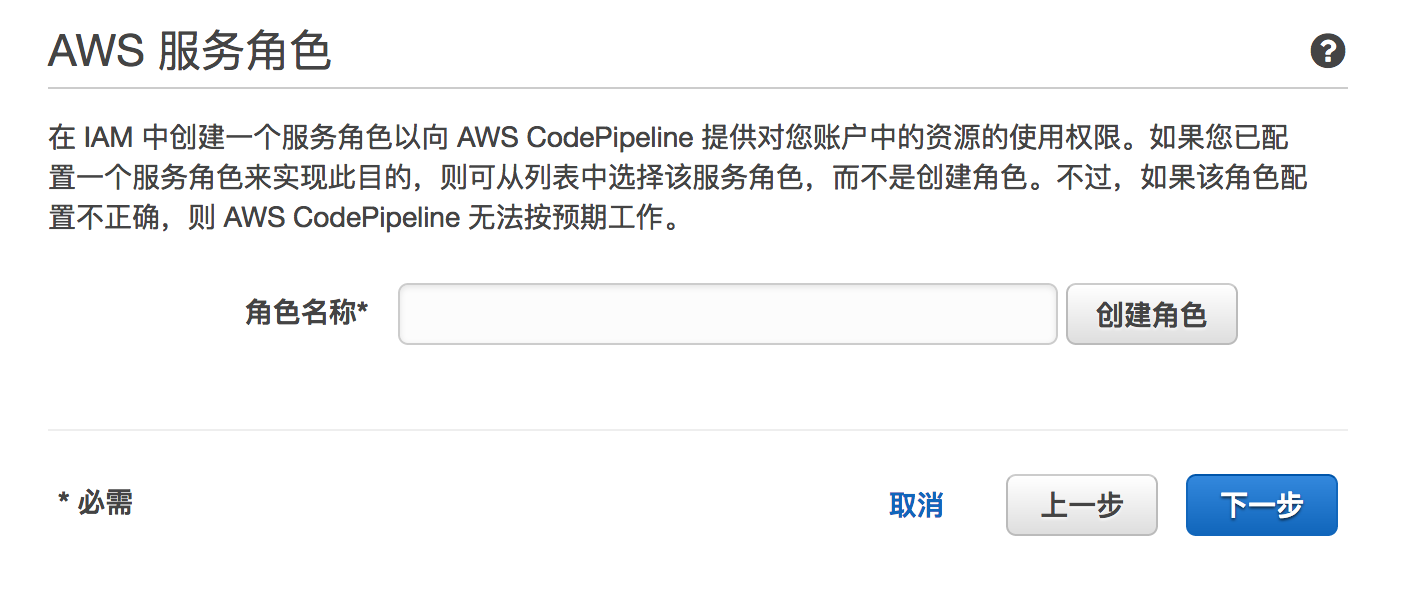
Task: Click the * 必需 required note
Action: click(x=95, y=502)
